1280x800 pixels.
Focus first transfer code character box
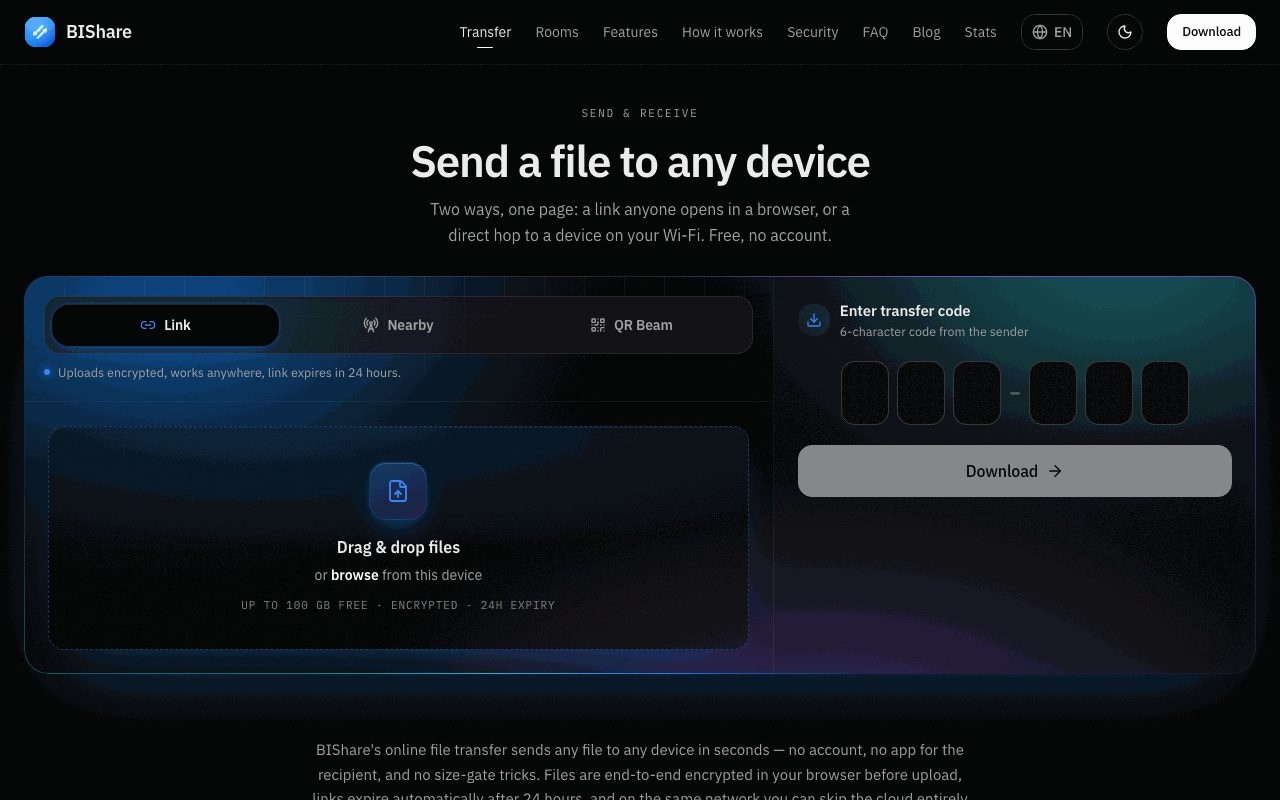(x=865, y=393)
